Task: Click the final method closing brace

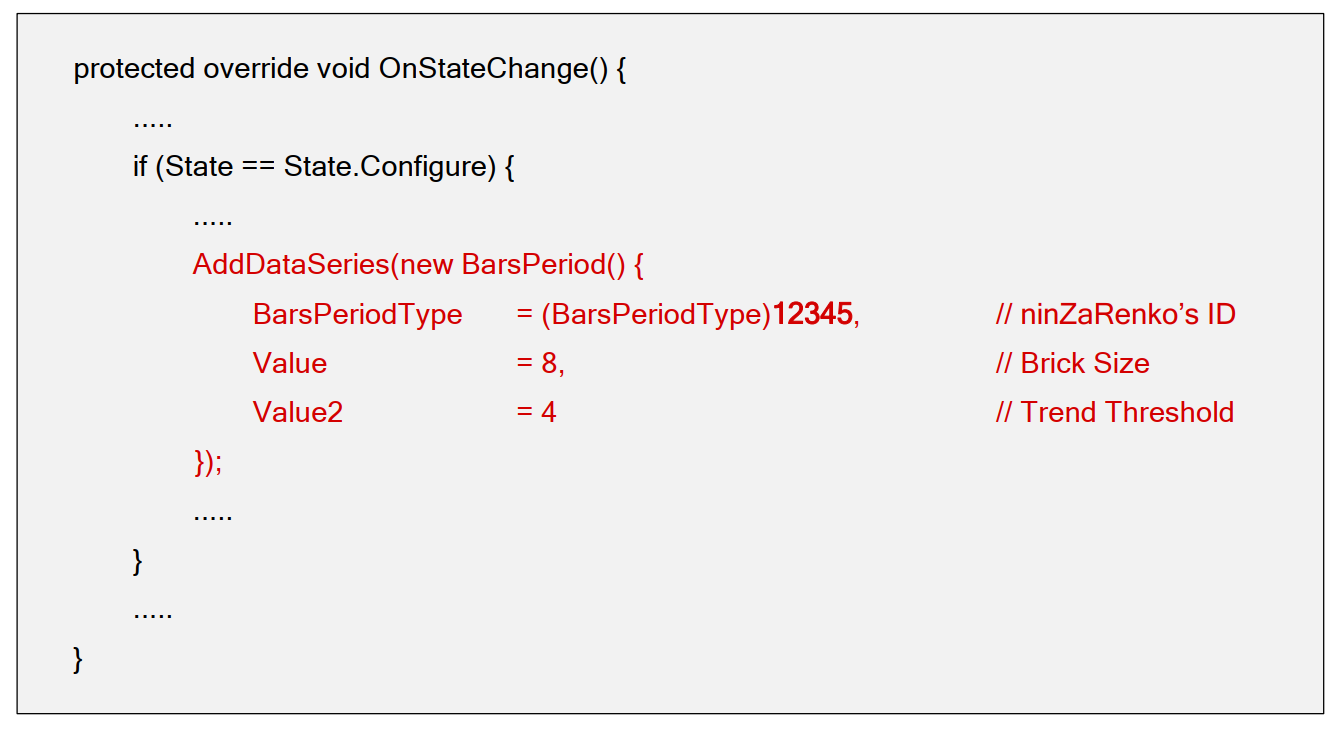Action: [78, 659]
